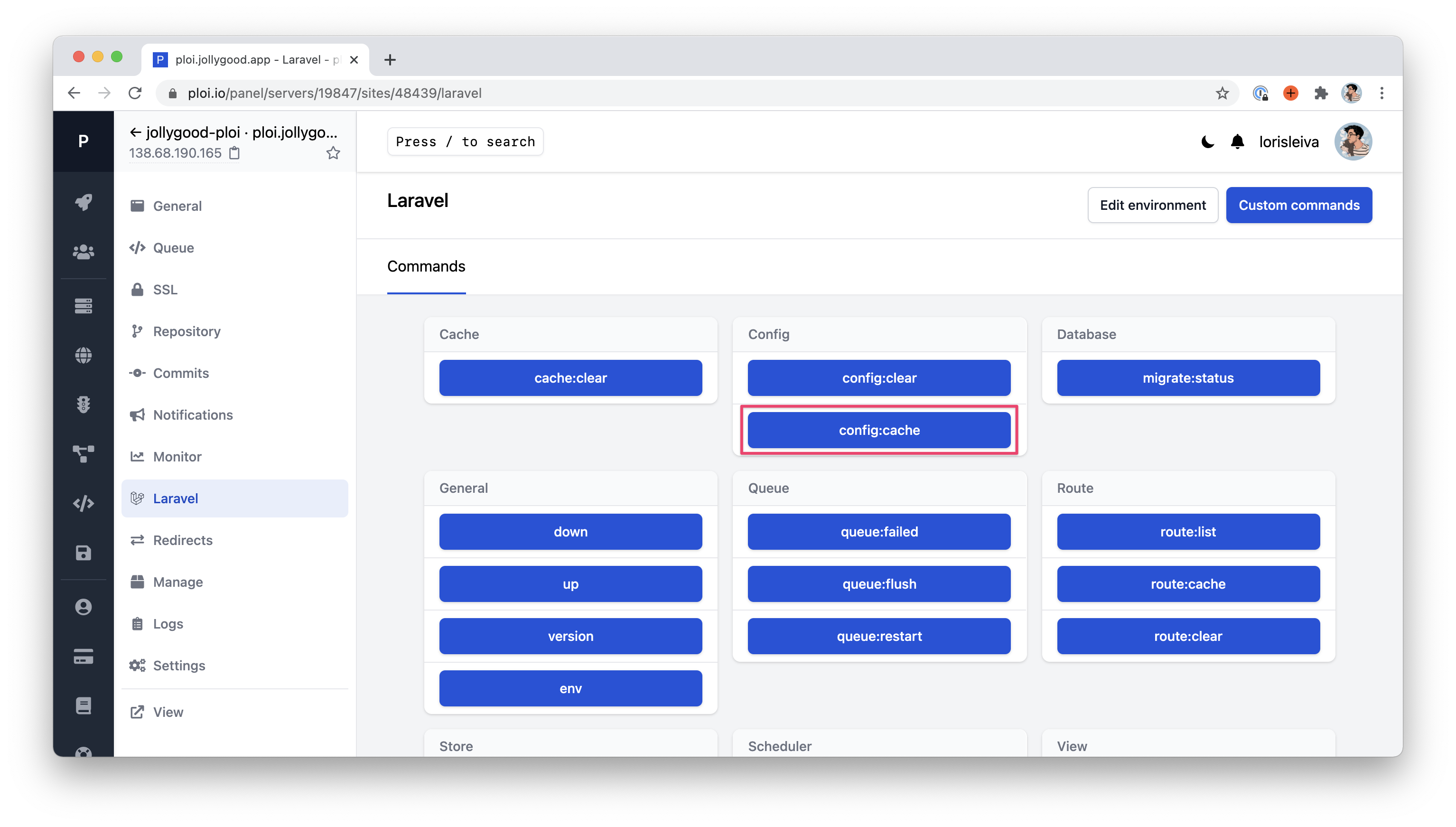
Task: Open the SSL menu item
Action: click(234, 289)
